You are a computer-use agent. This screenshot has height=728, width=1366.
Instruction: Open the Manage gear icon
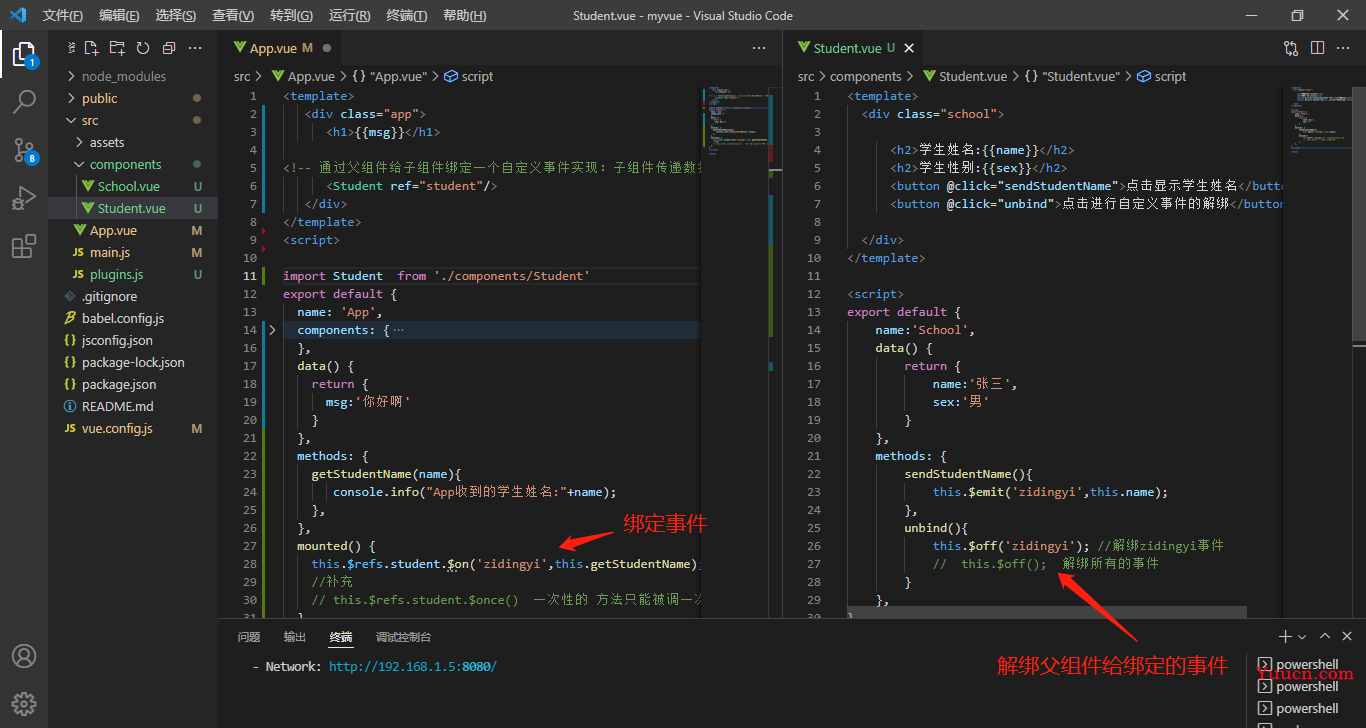pos(24,703)
